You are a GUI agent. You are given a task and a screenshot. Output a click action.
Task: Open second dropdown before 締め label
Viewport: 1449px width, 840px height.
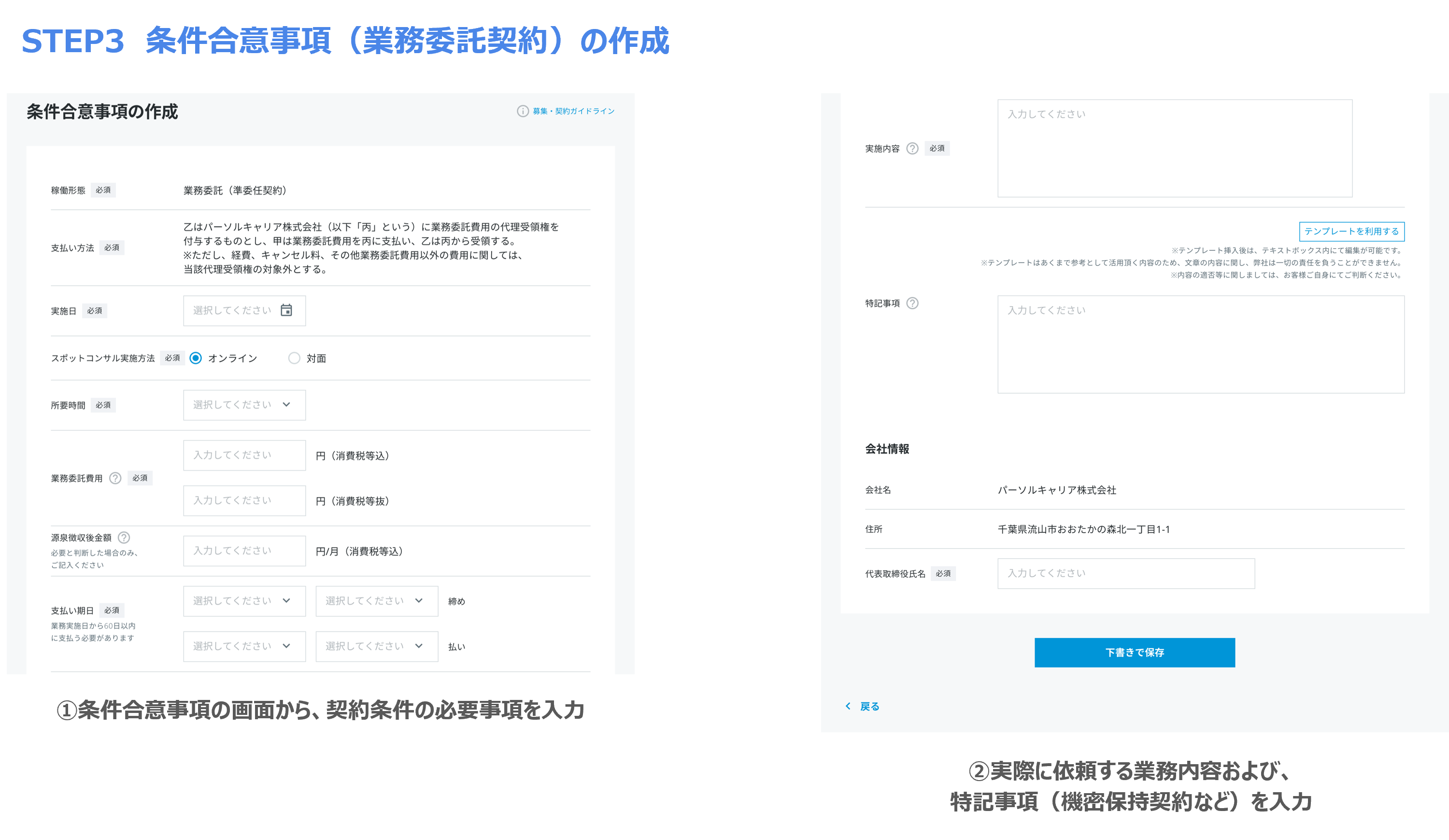[x=377, y=601]
